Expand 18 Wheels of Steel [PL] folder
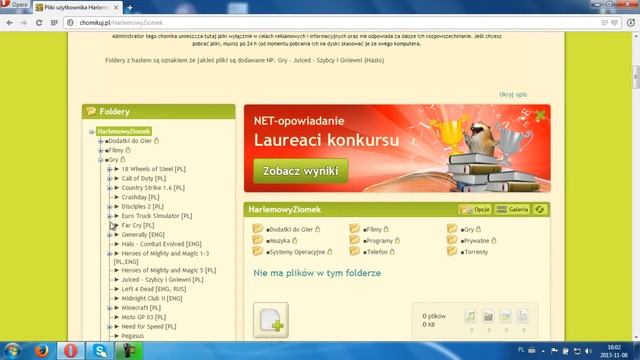640x360 pixels. click(x=109, y=169)
